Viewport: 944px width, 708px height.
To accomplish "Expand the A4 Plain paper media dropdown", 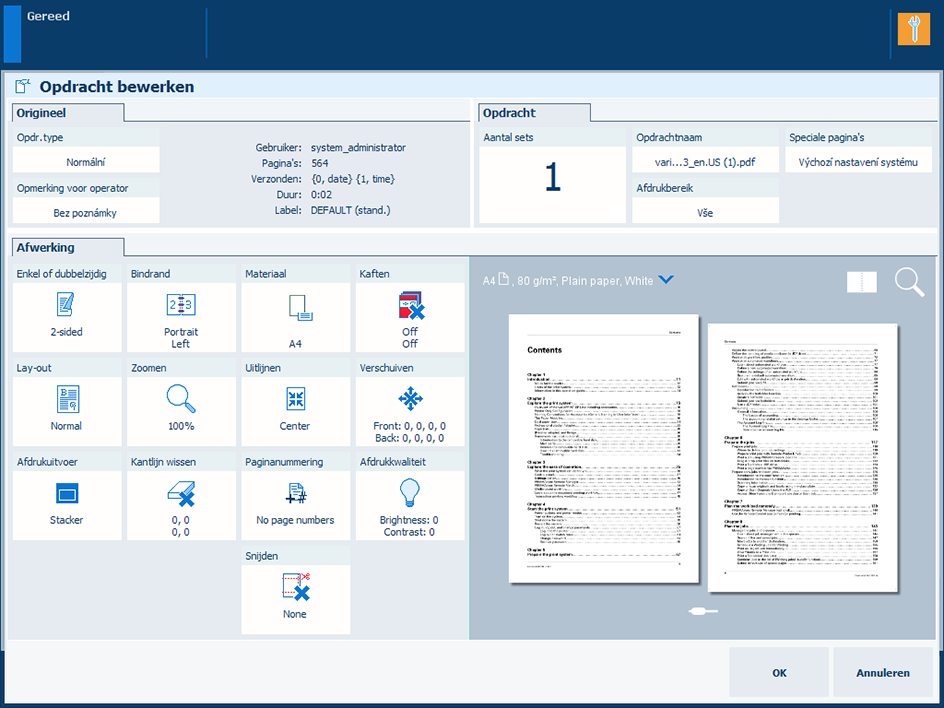I will (x=666, y=281).
